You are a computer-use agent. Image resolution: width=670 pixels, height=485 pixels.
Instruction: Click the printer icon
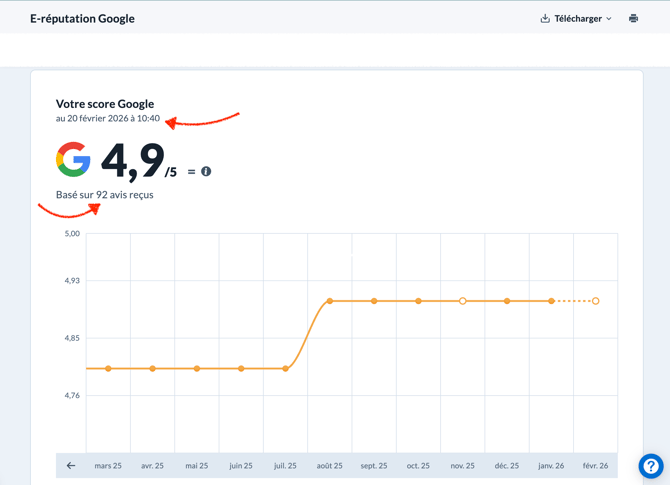(633, 18)
